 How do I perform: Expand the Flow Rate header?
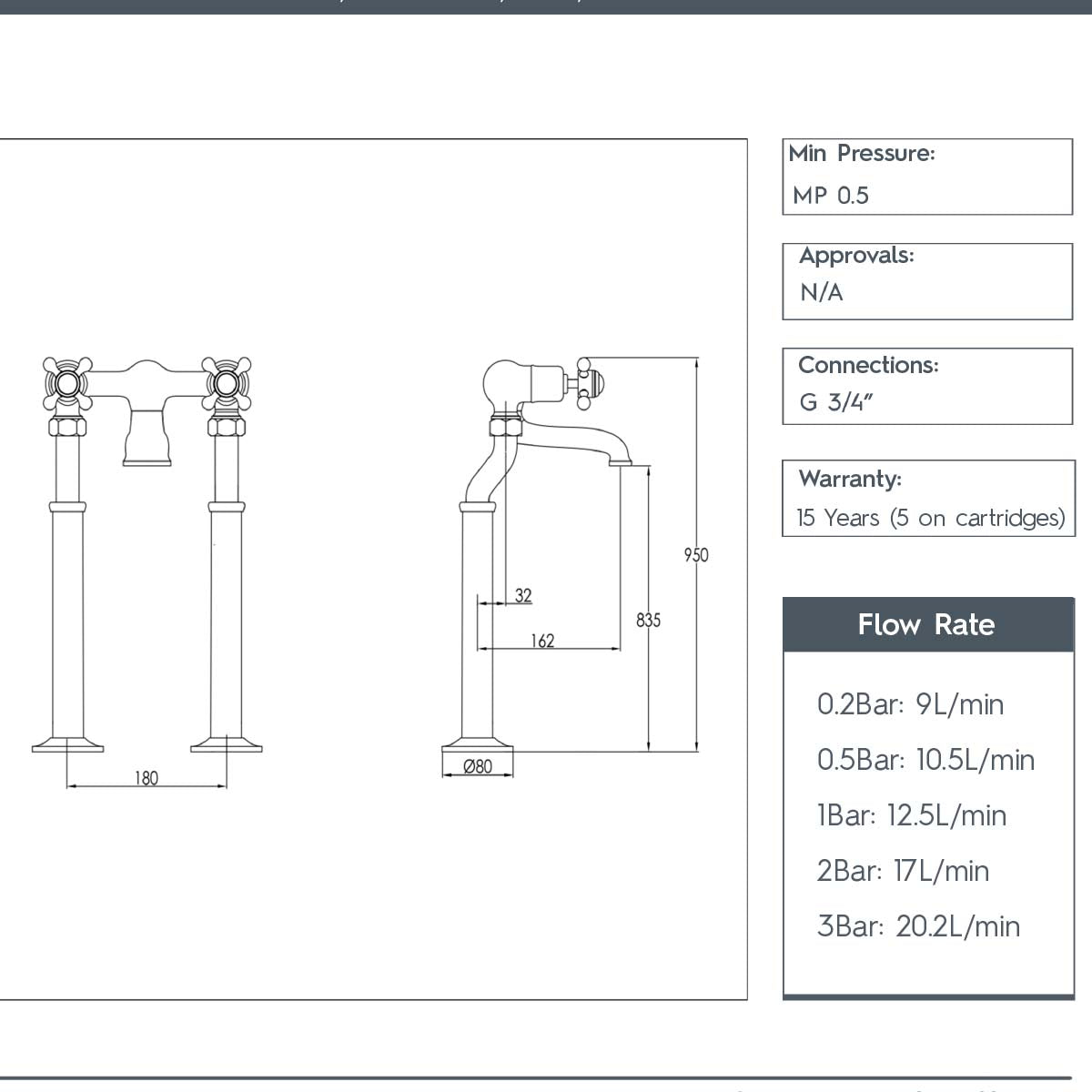click(926, 625)
